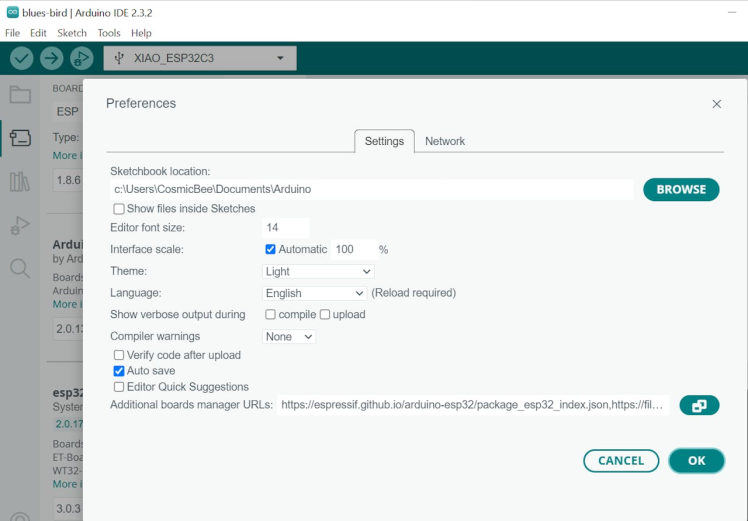Switch to the Network tab
The height and width of the screenshot is (521, 748).
445,141
